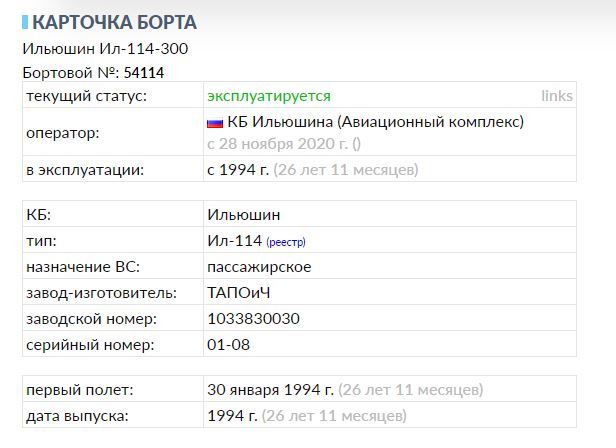Screen dimensions: 616x448
Task: Open the gray 'links' link
Action: coord(557,96)
